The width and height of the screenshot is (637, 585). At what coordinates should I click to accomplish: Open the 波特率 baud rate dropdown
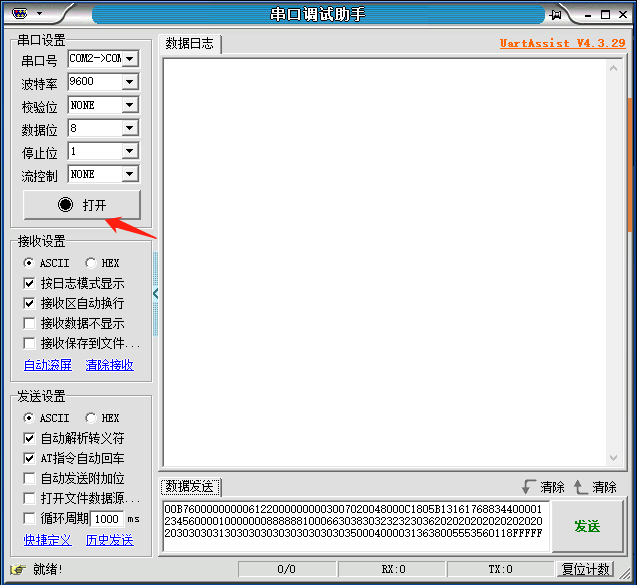[130, 82]
